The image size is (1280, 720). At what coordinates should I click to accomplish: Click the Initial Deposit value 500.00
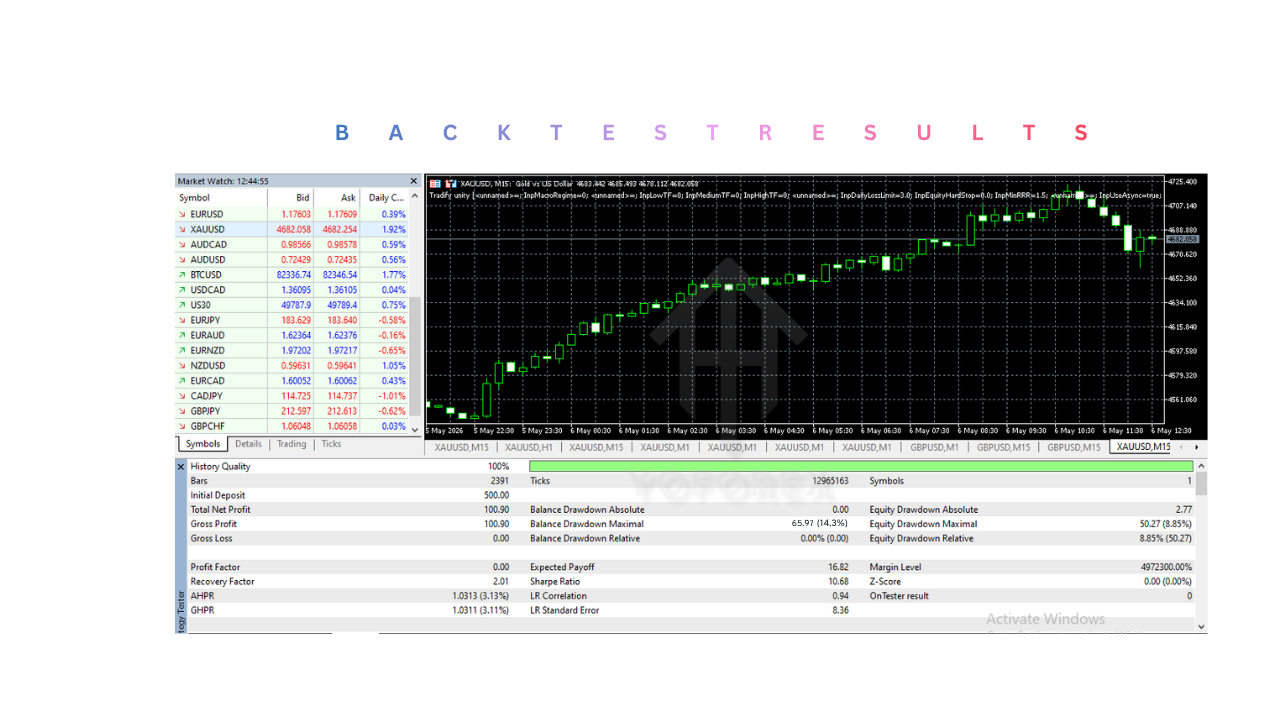tap(497, 495)
